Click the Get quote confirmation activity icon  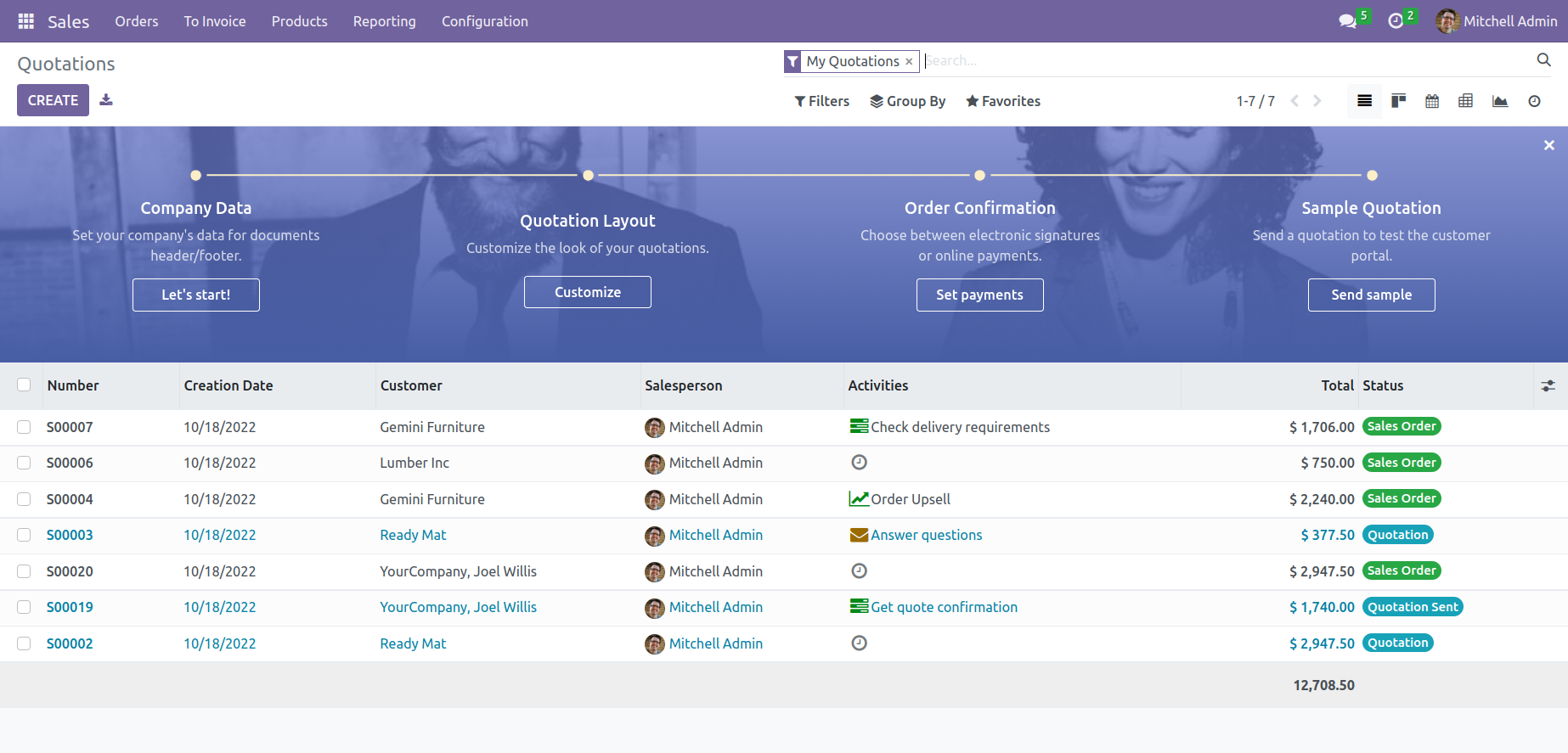859,606
